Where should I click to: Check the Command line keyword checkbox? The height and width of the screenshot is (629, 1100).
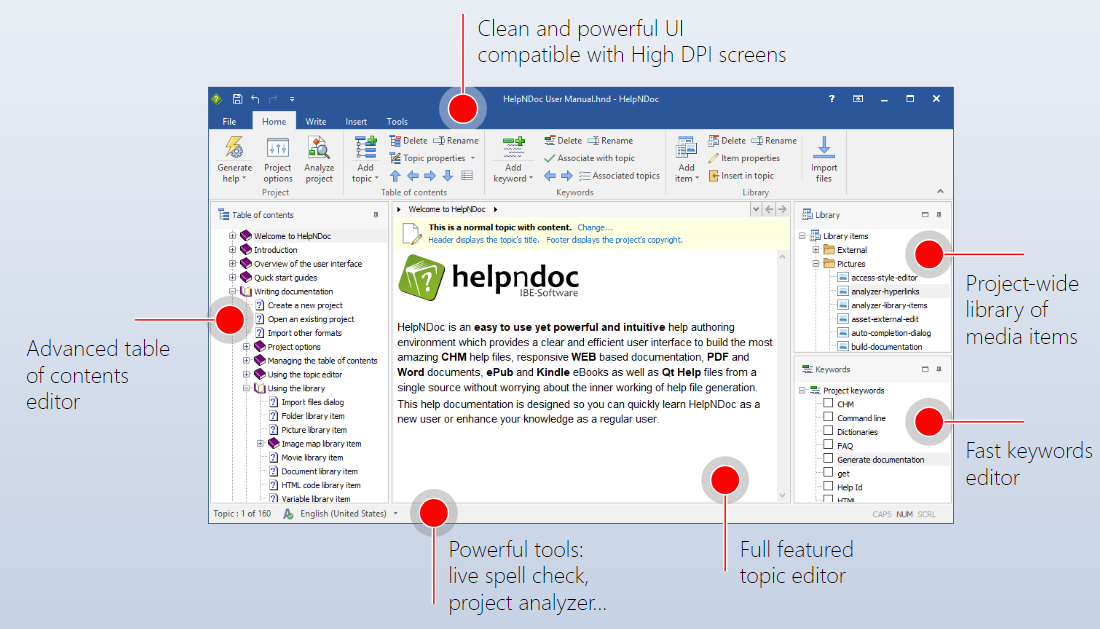(829, 417)
